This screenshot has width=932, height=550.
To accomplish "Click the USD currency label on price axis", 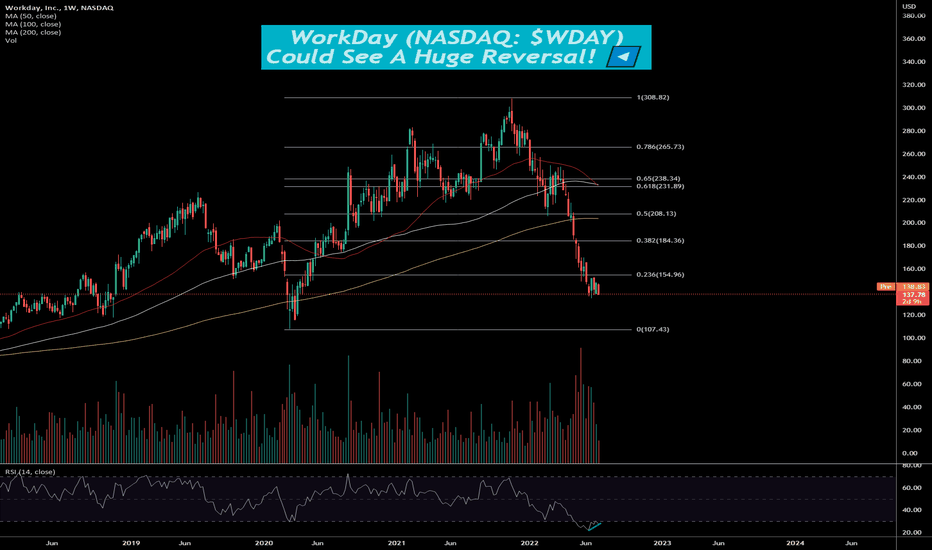I will click(909, 7).
